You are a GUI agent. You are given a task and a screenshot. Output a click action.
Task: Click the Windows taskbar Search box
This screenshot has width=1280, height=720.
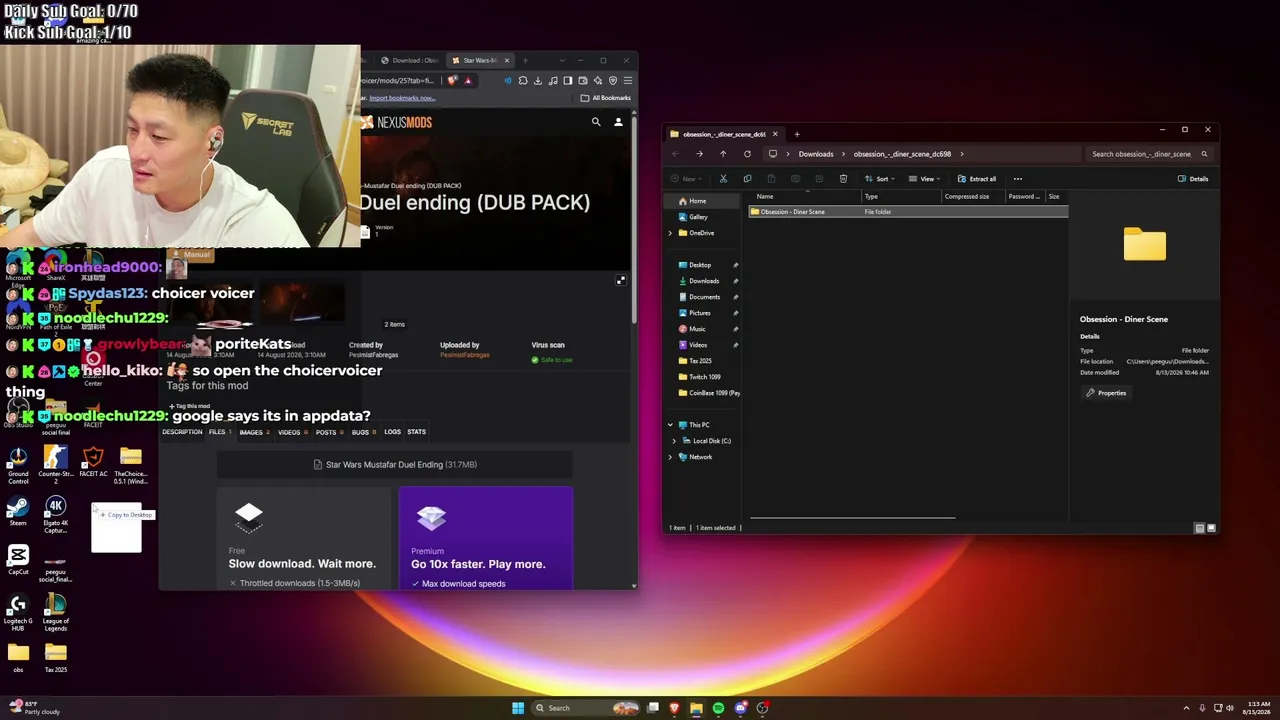[x=584, y=708]
